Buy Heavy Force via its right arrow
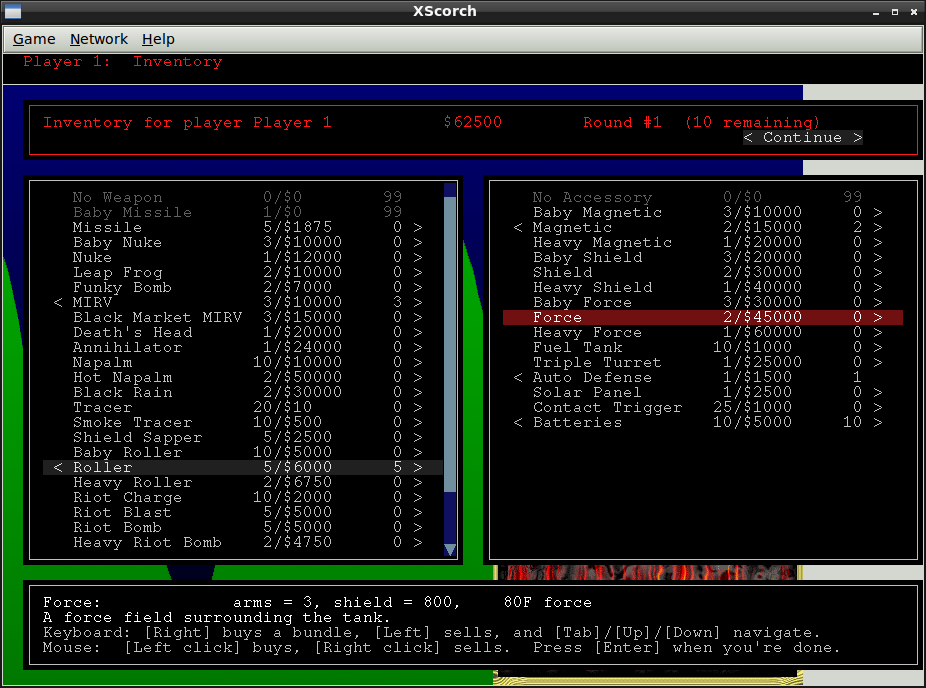 (x=878, y=332)
